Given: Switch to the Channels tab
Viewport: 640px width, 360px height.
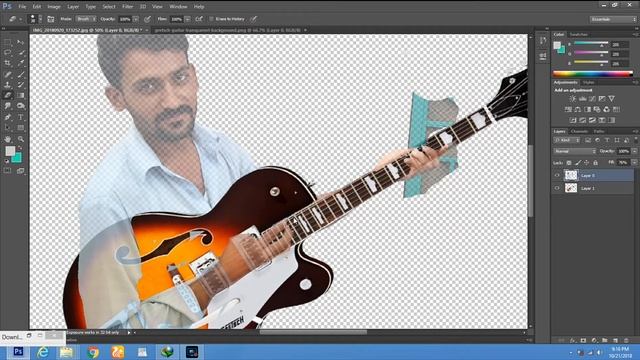Looking at the screenshot, I should 579,131.
